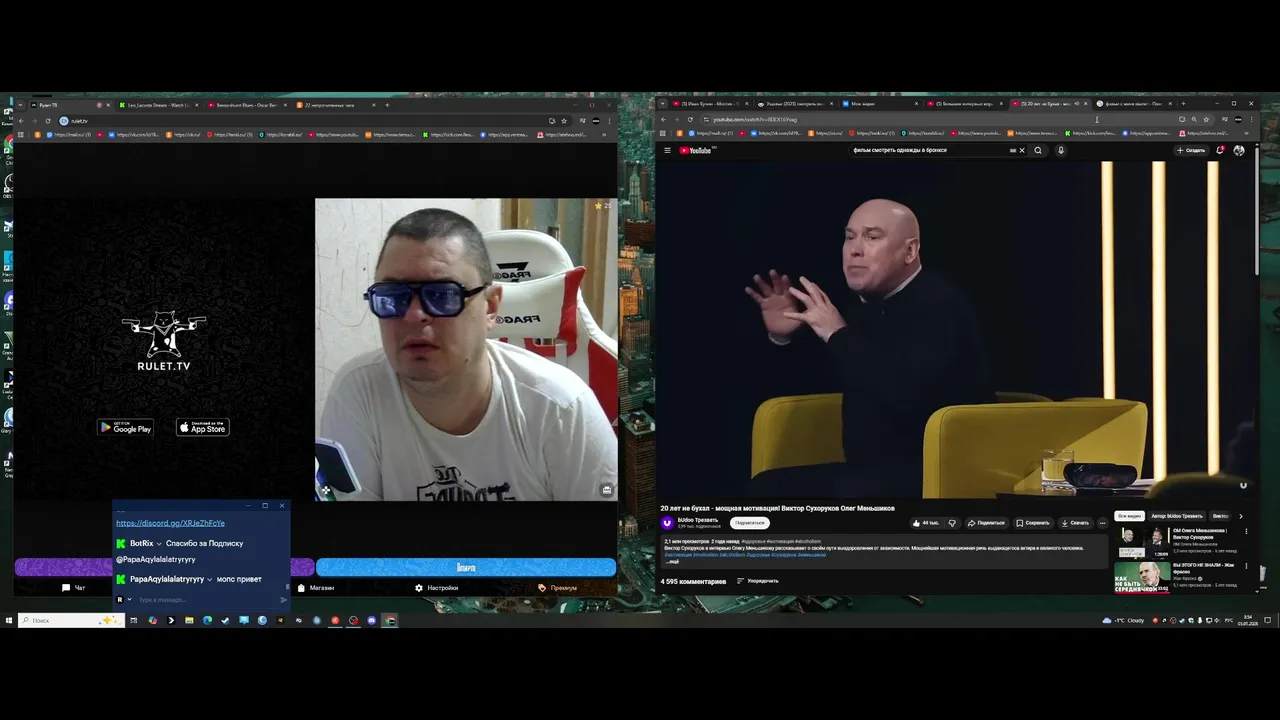The image size is (1280, 720).
Task: Open the Windows Start menu
Action: (8, 620)
